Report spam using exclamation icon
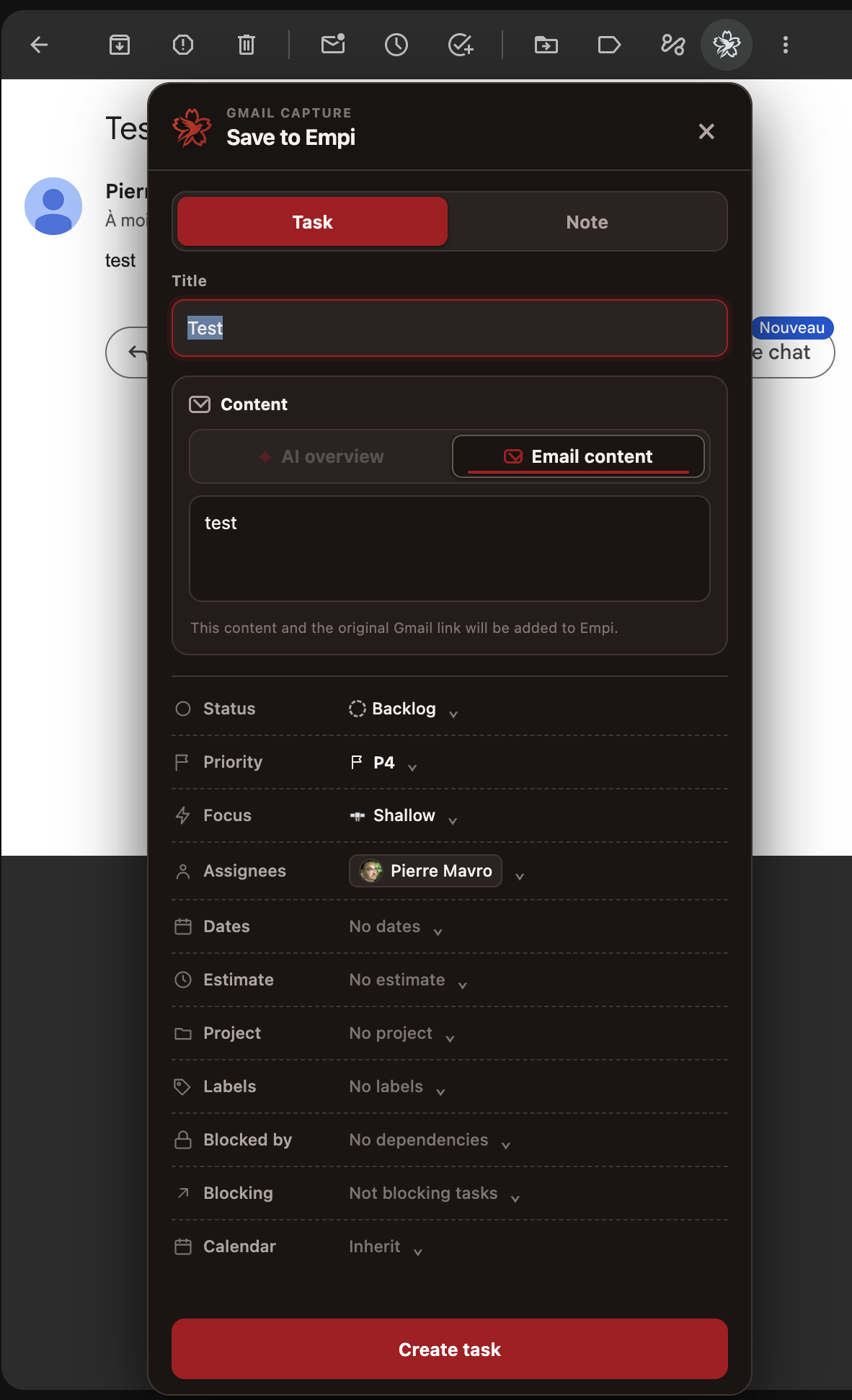This screenshot has width=852, height=1400. tap(183, 45)
